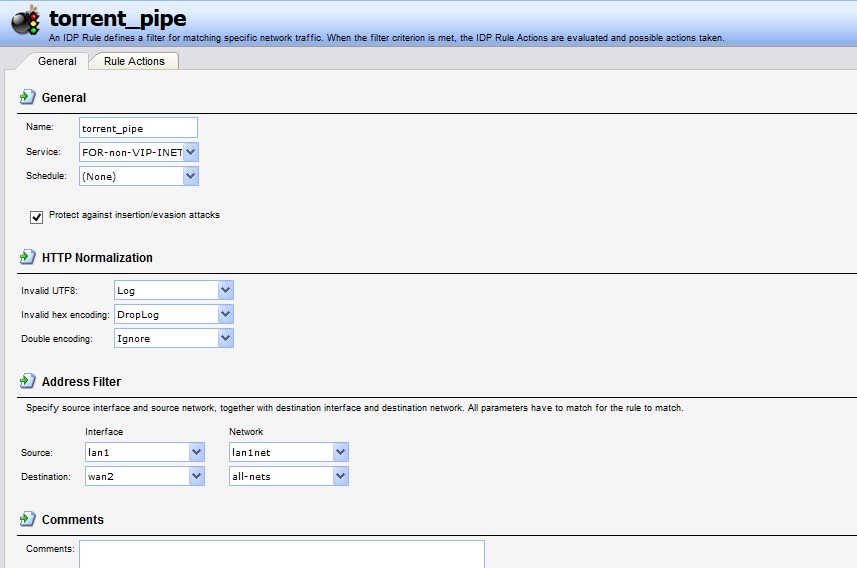Click the Name text field
The image size is (857, 568).
(138, 128)
